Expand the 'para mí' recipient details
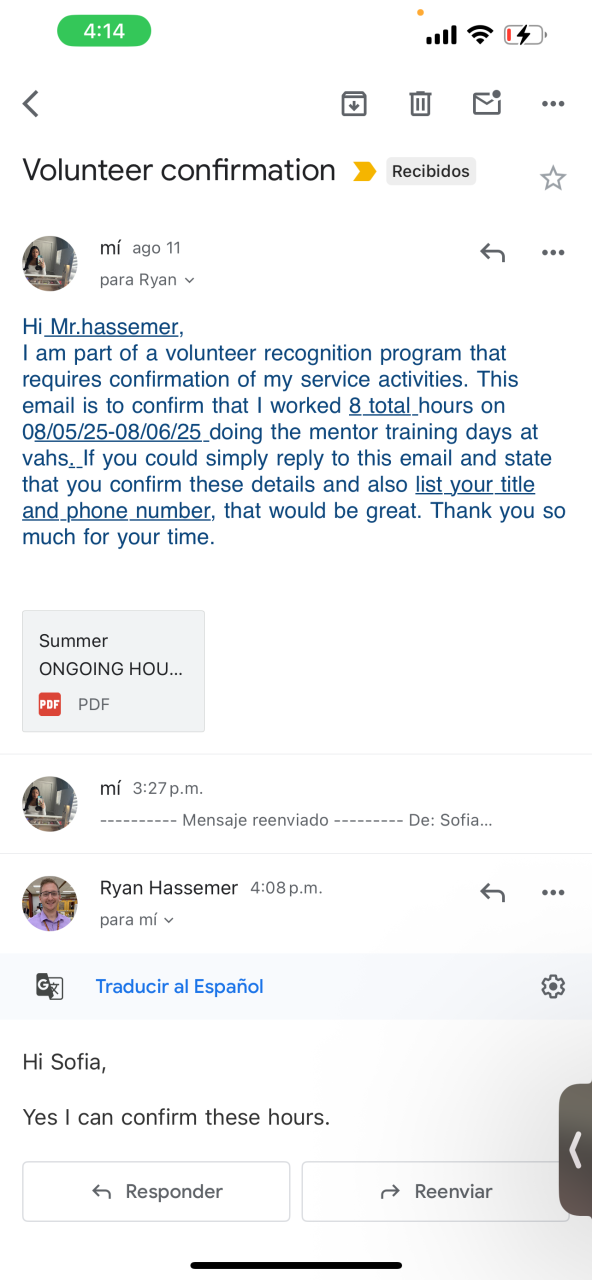 tap(137, 920)
